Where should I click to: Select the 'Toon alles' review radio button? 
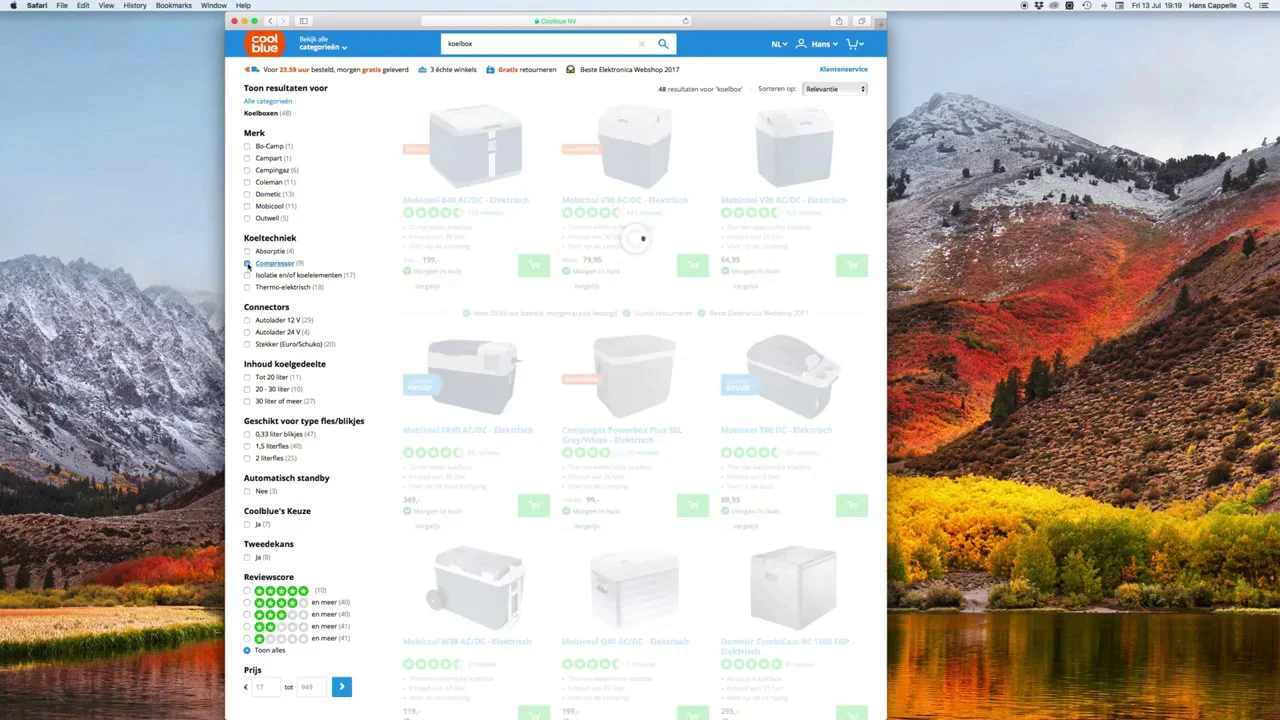(x=247, y=650)
